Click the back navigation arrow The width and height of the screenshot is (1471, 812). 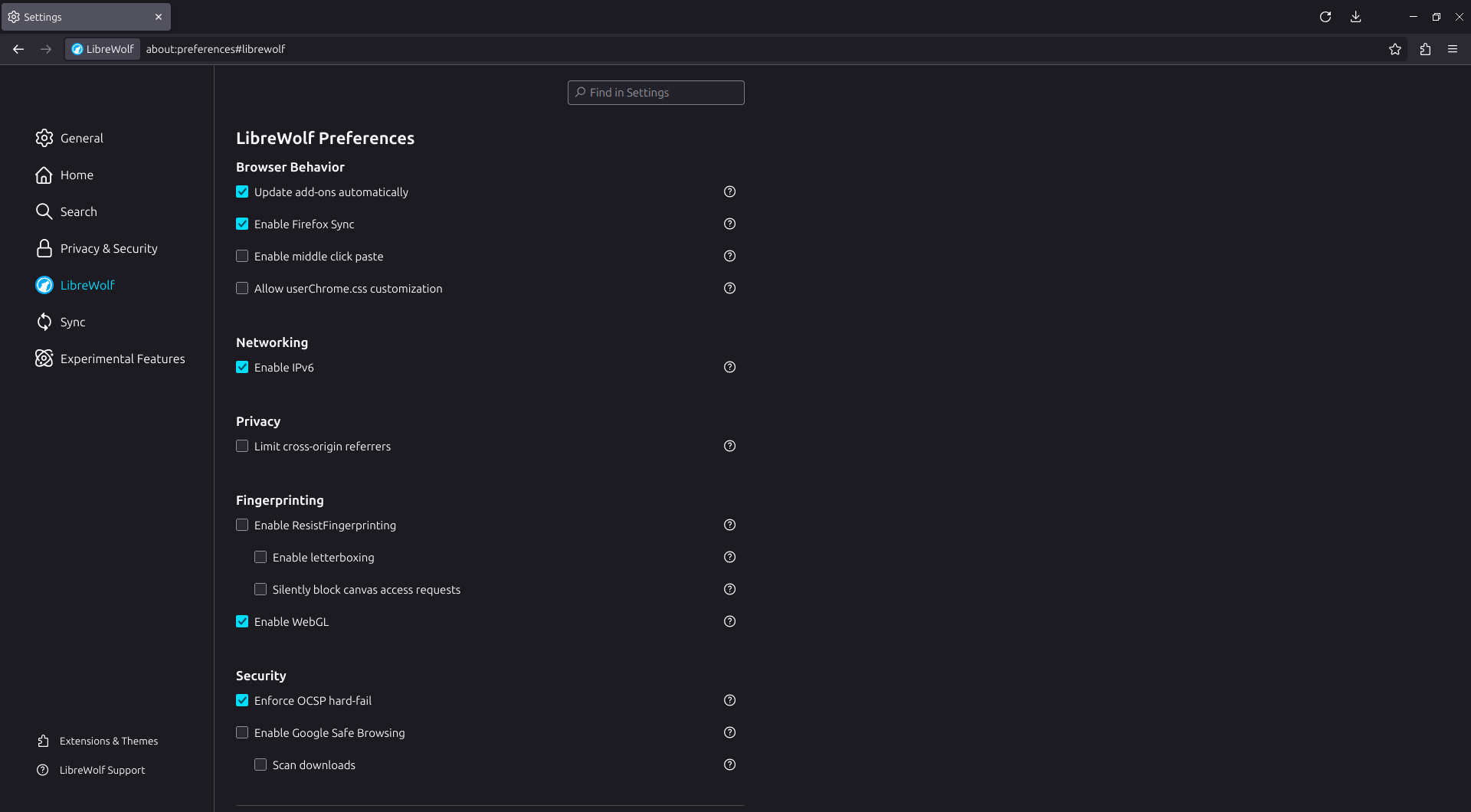[18, 49]
